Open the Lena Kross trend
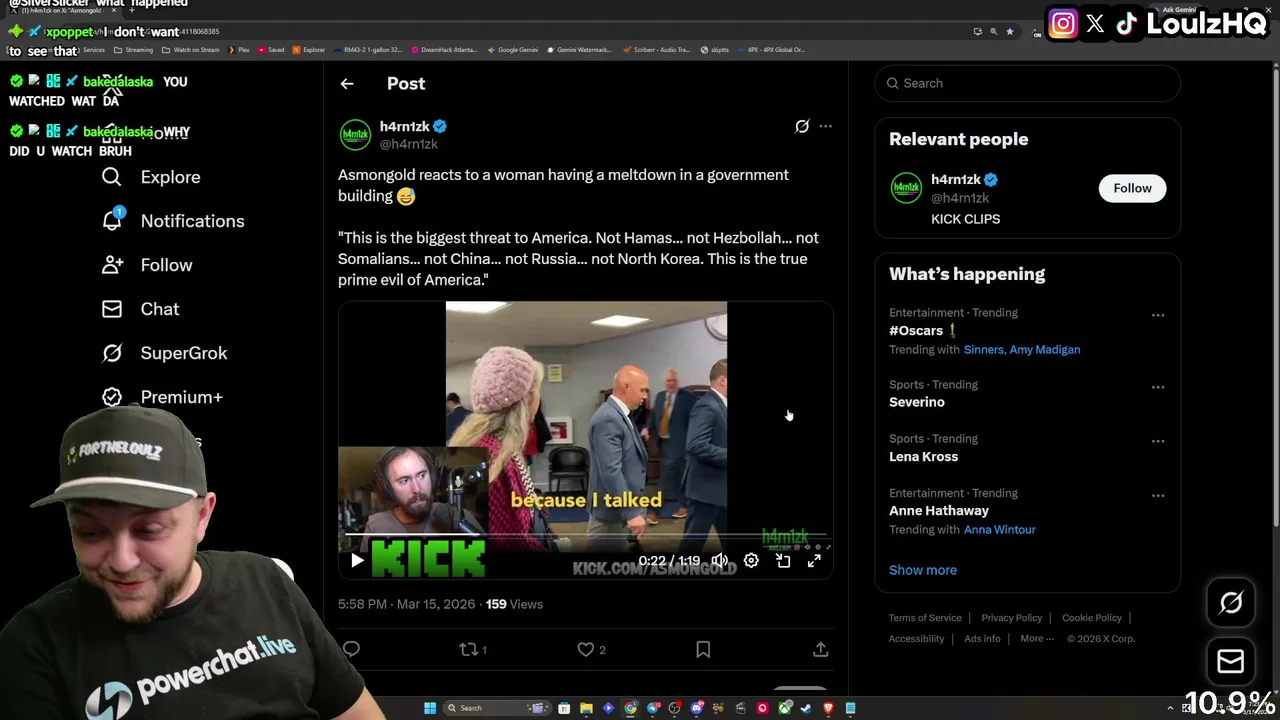This screenshot has width=1280, height=720. click(923, 456)
